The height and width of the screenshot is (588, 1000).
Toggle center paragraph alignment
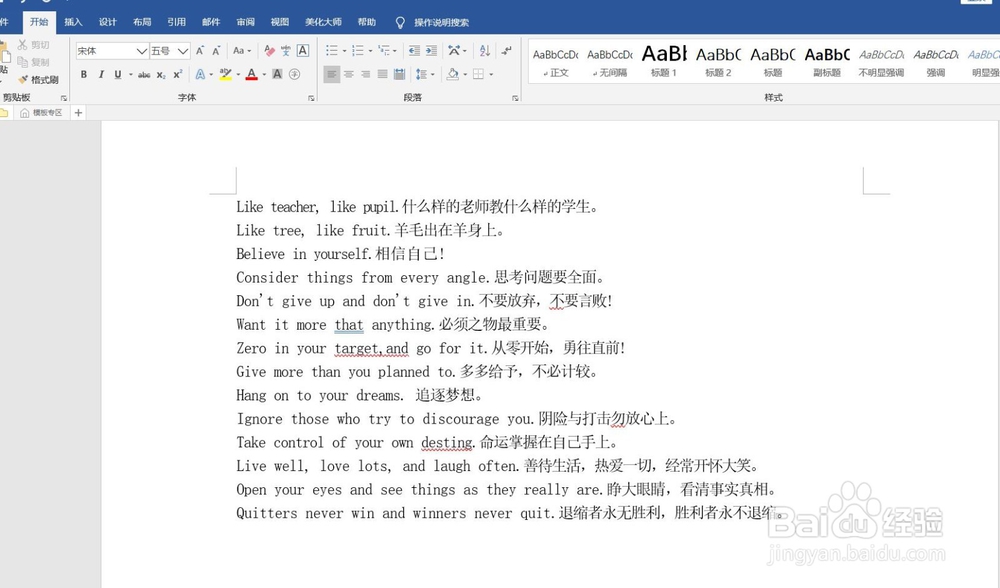349,74
